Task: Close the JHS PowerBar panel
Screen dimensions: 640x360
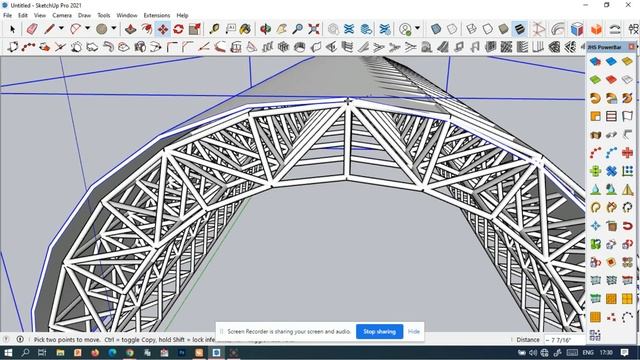Action: click(x=632, y=47)
